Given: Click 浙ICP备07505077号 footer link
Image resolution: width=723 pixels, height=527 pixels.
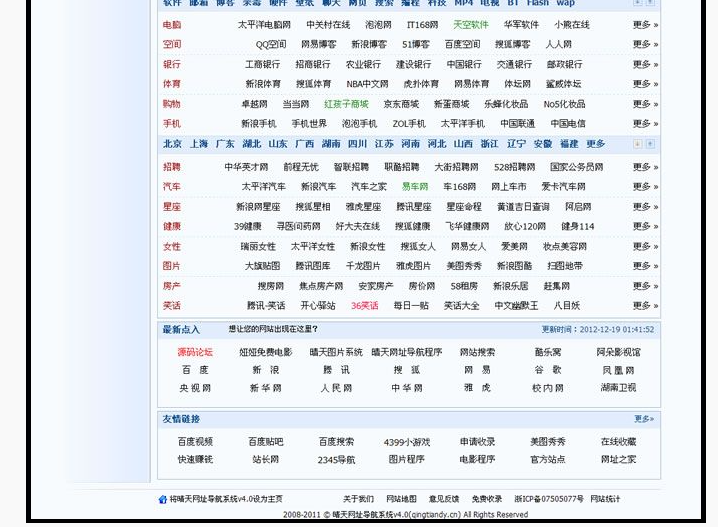Looking at the screenshot, I should click(x=549, y=499).
